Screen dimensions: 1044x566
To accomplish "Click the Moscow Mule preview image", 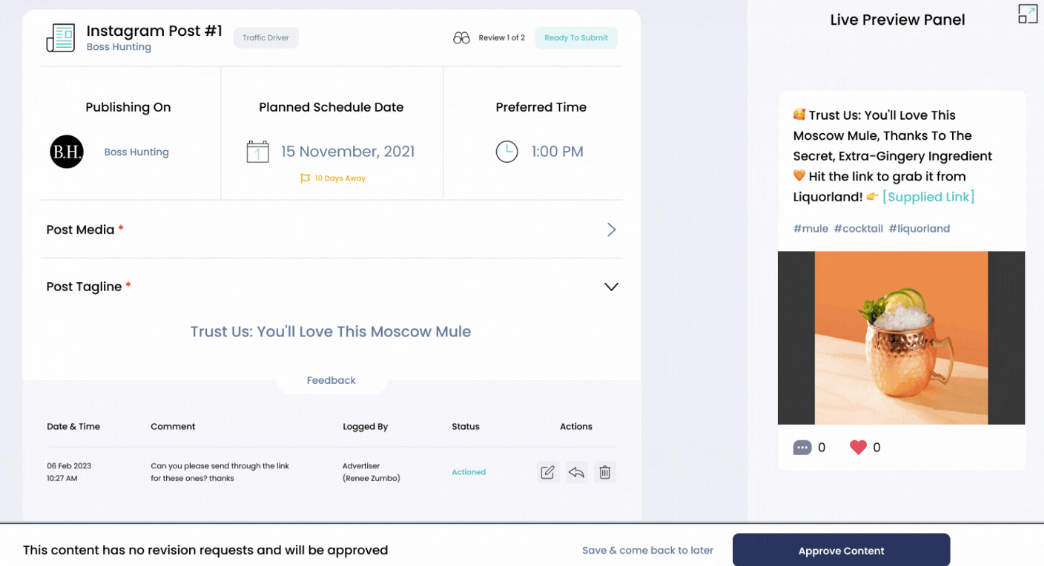I will [x=901, y=337].
